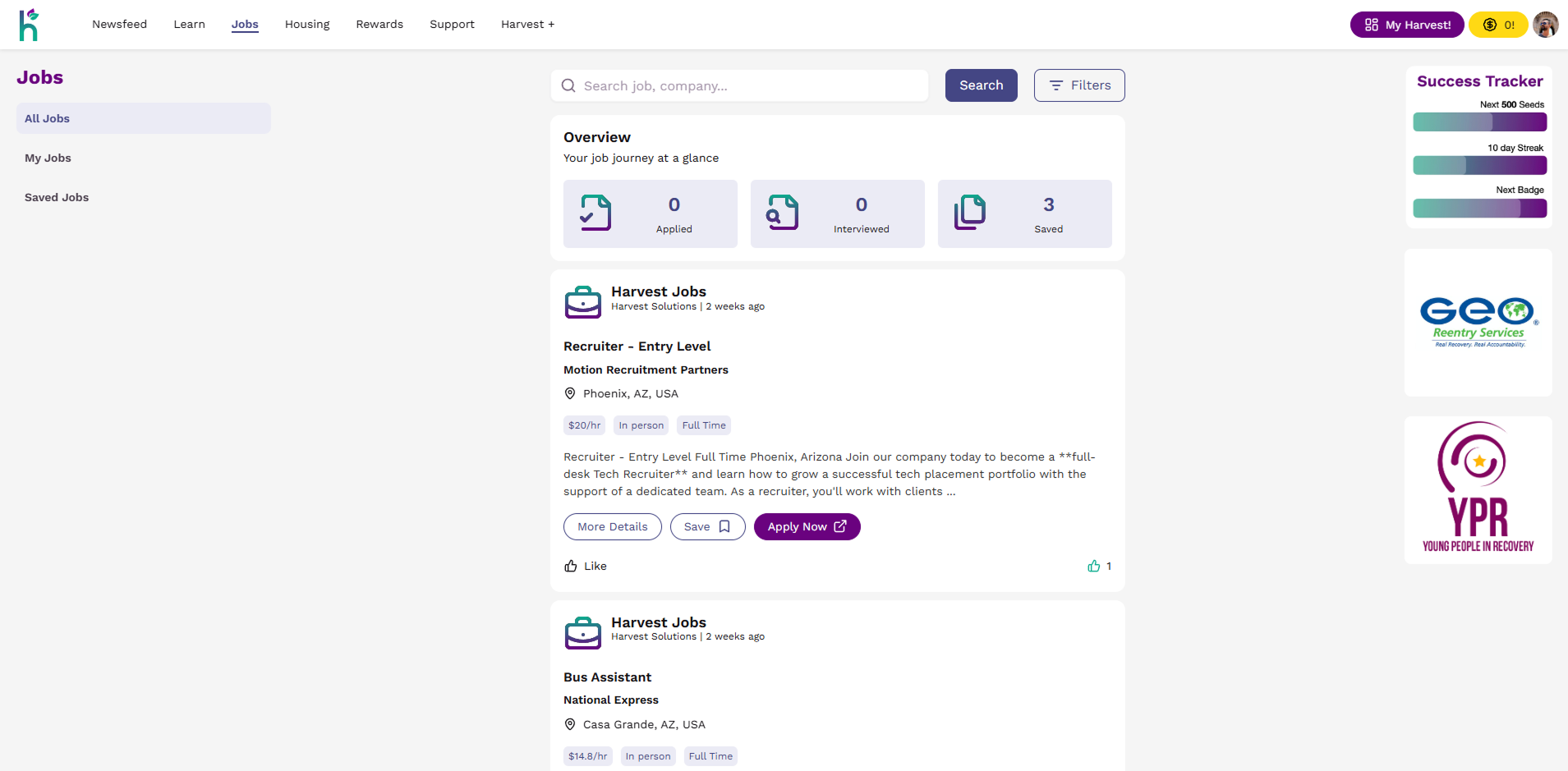The height and width of the screenshot is (771, 1568).
Task: Like the Recruiter - Entry Level post
Action: 586,567
